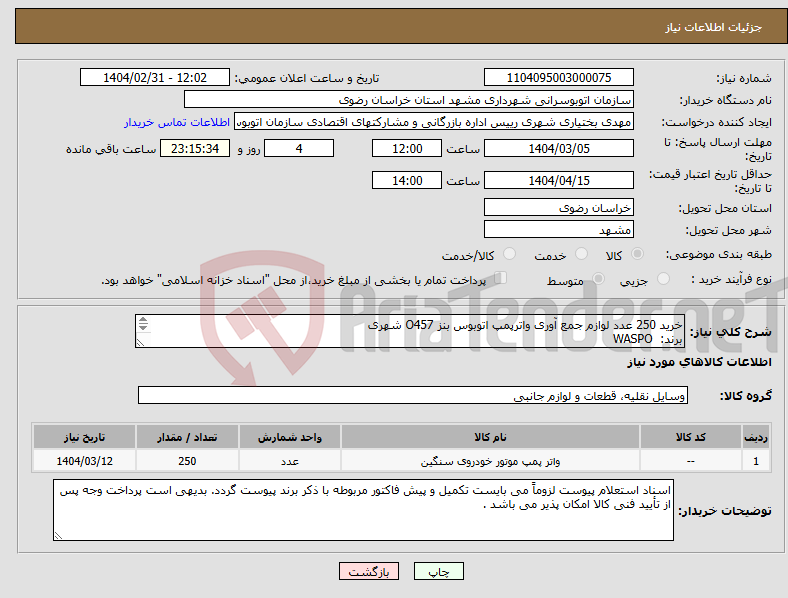
Task: Click the request creator name field
Action: pyautogui.click(x=434, y=122)
